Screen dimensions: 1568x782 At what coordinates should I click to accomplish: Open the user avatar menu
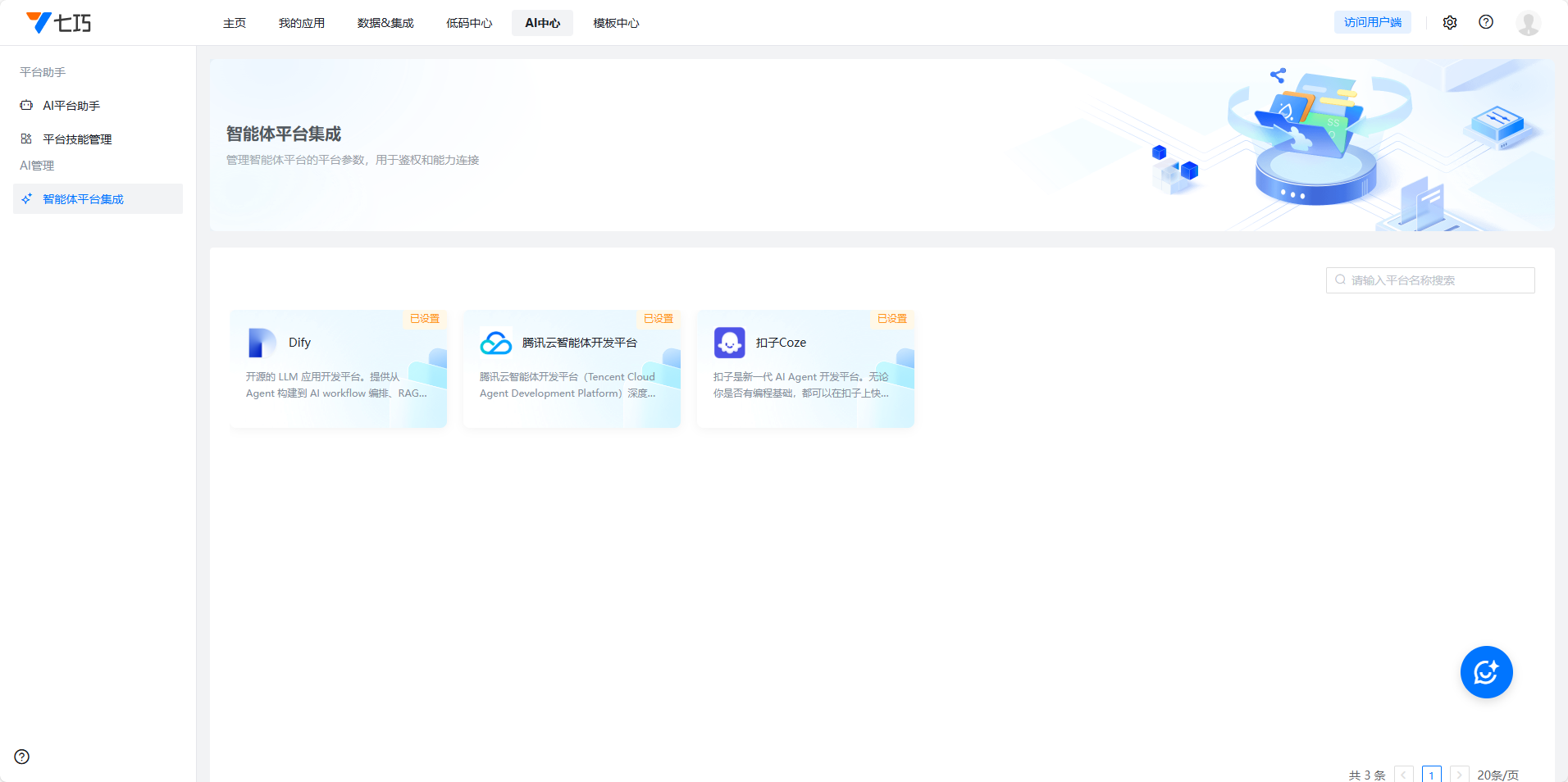pos(1528,23)
